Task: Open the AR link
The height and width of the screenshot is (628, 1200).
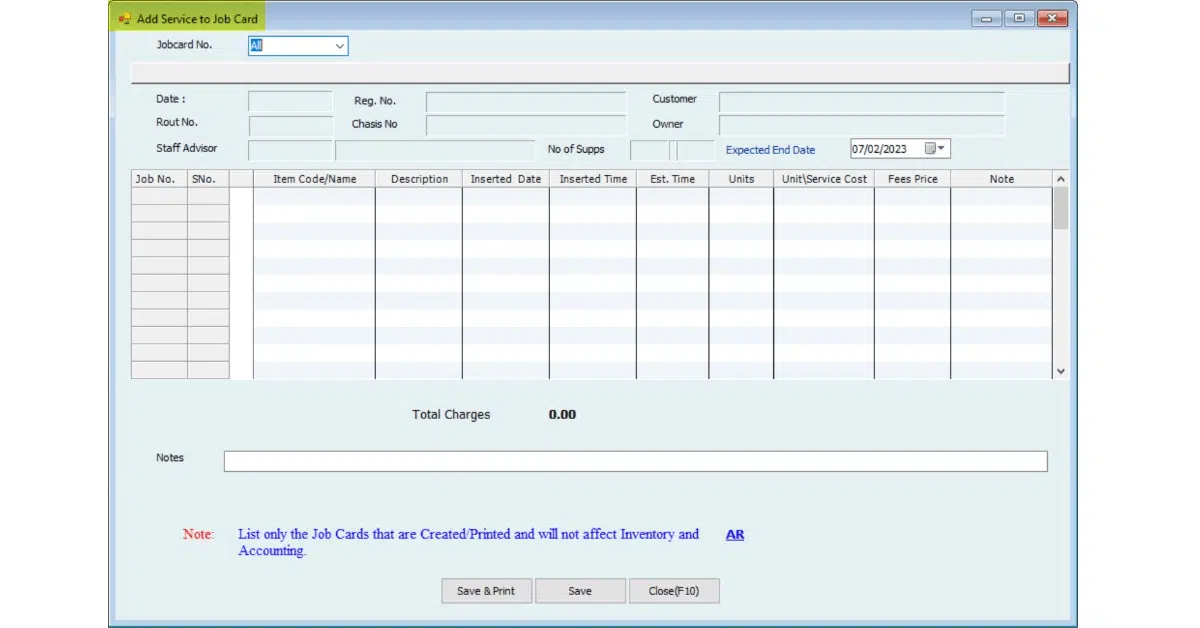Action: pyautogui.click(x=735, y=535)
